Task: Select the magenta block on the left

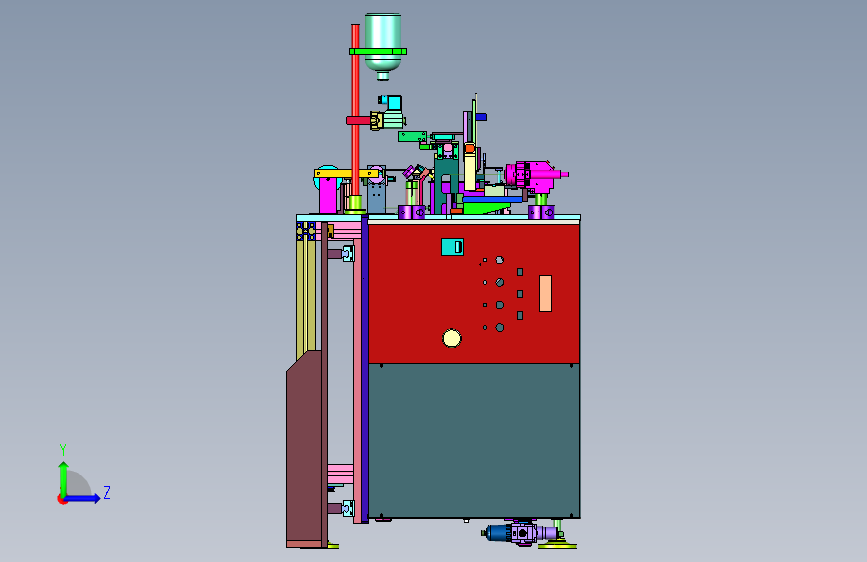Action: (328, 195)
